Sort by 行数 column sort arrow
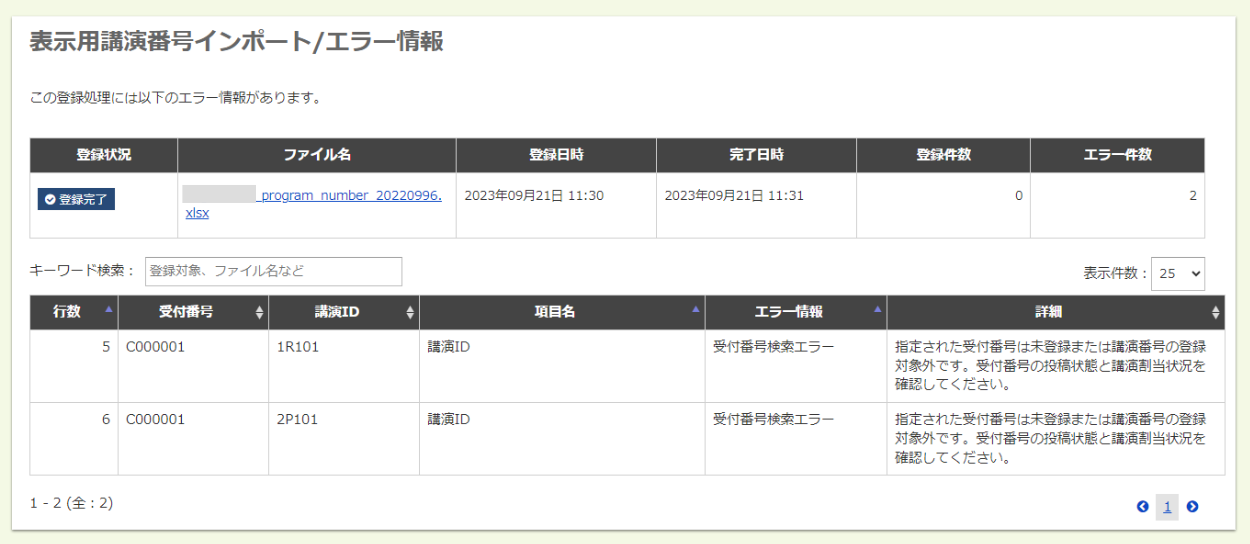 coord(109,311)
